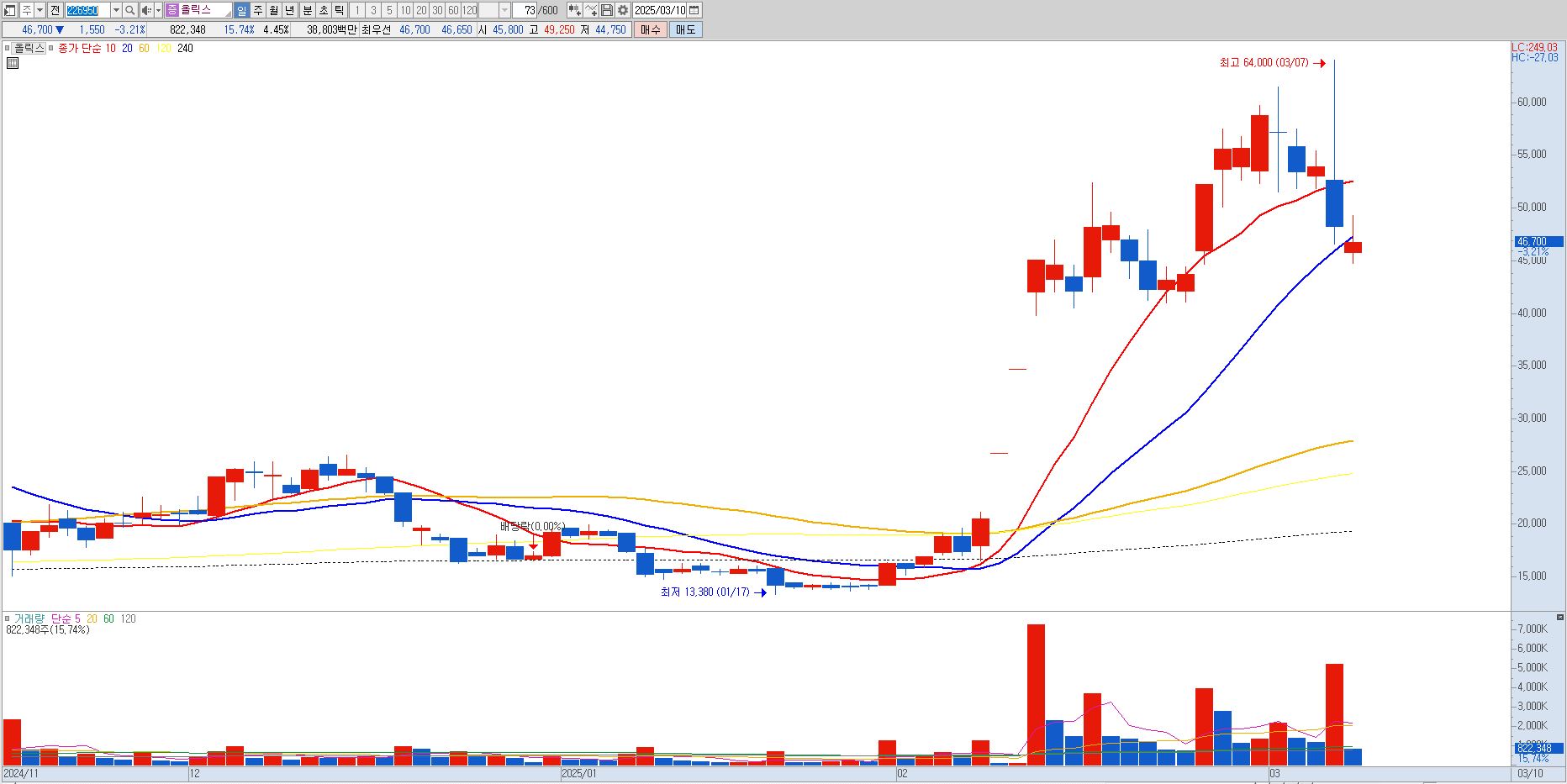The height and width of the screenshot is (784, 1567).
Task: Select daily 일 chart period
Action: point(242,10)
